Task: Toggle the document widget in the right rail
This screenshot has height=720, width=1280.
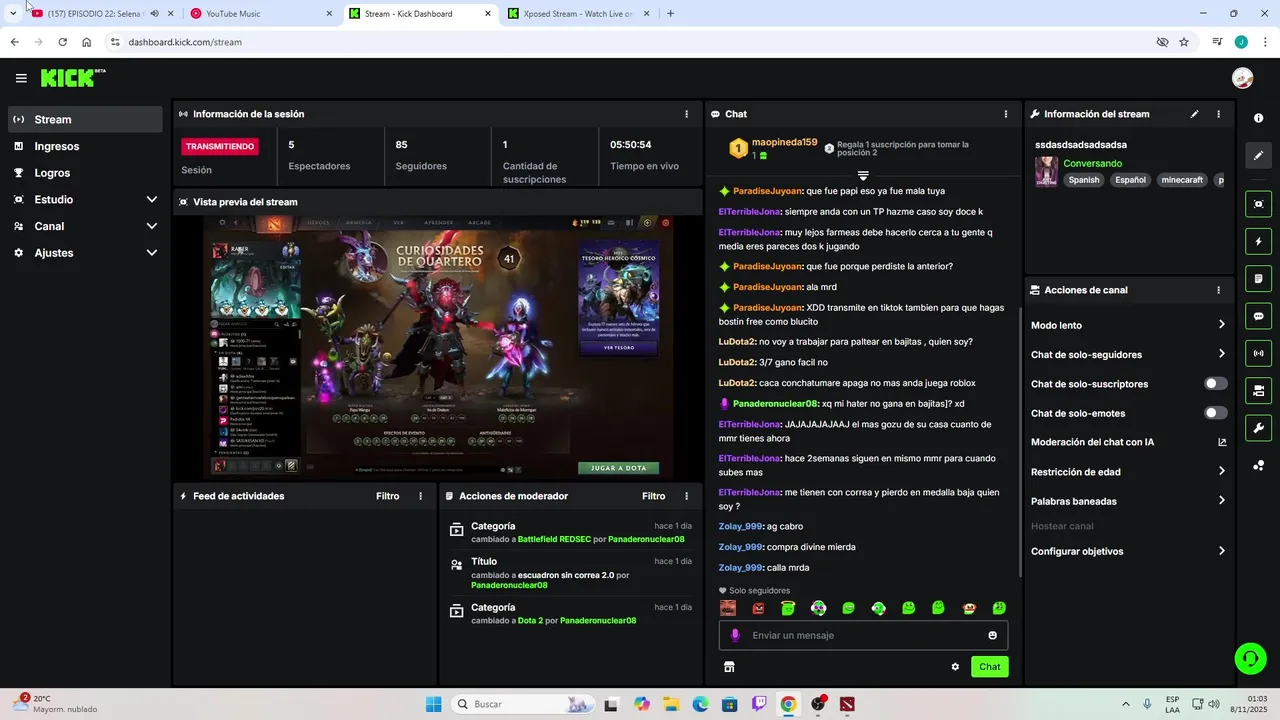Action: coord(1258,278)
